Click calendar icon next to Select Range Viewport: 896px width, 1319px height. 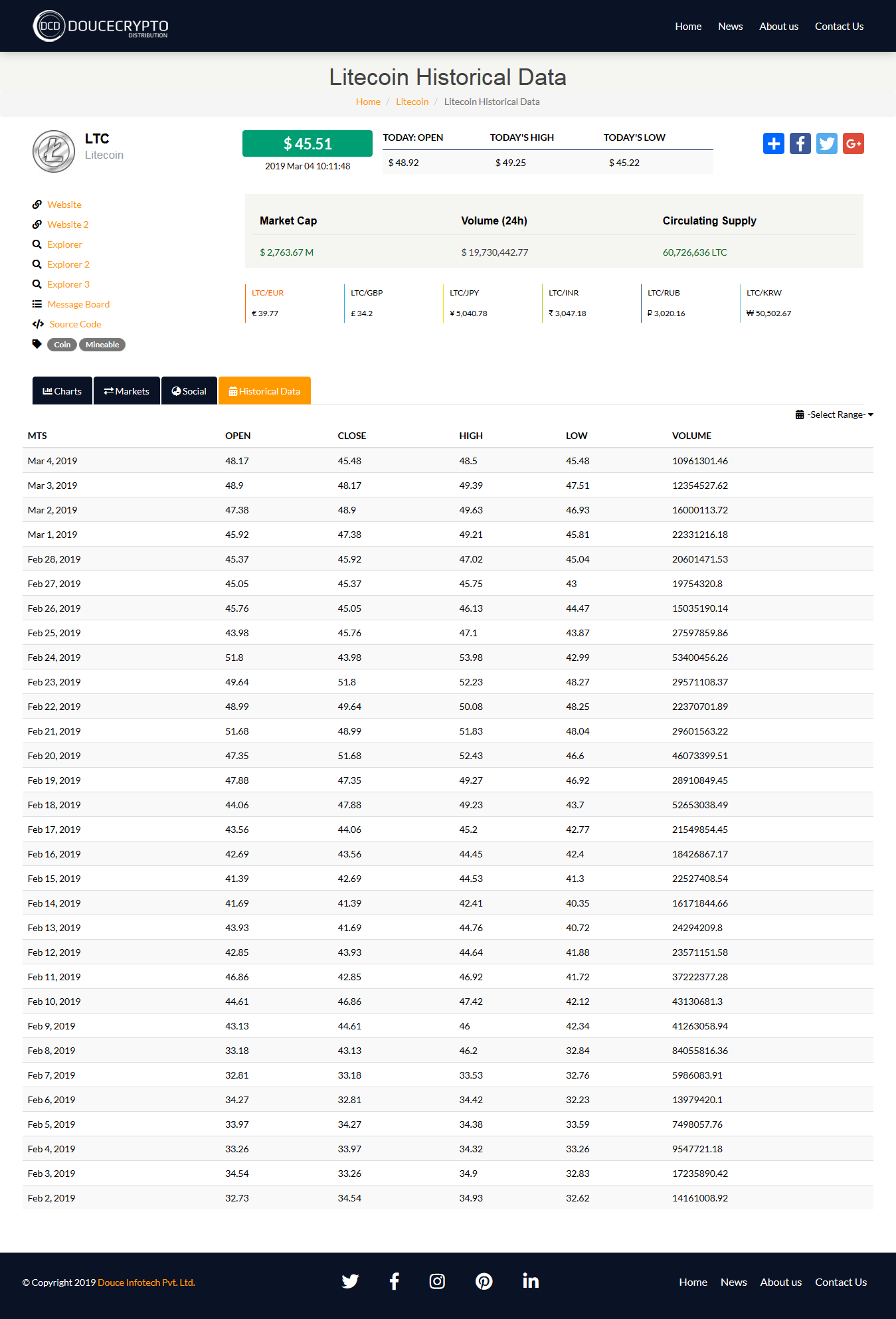pyautogui.click(x=800, y=414)
